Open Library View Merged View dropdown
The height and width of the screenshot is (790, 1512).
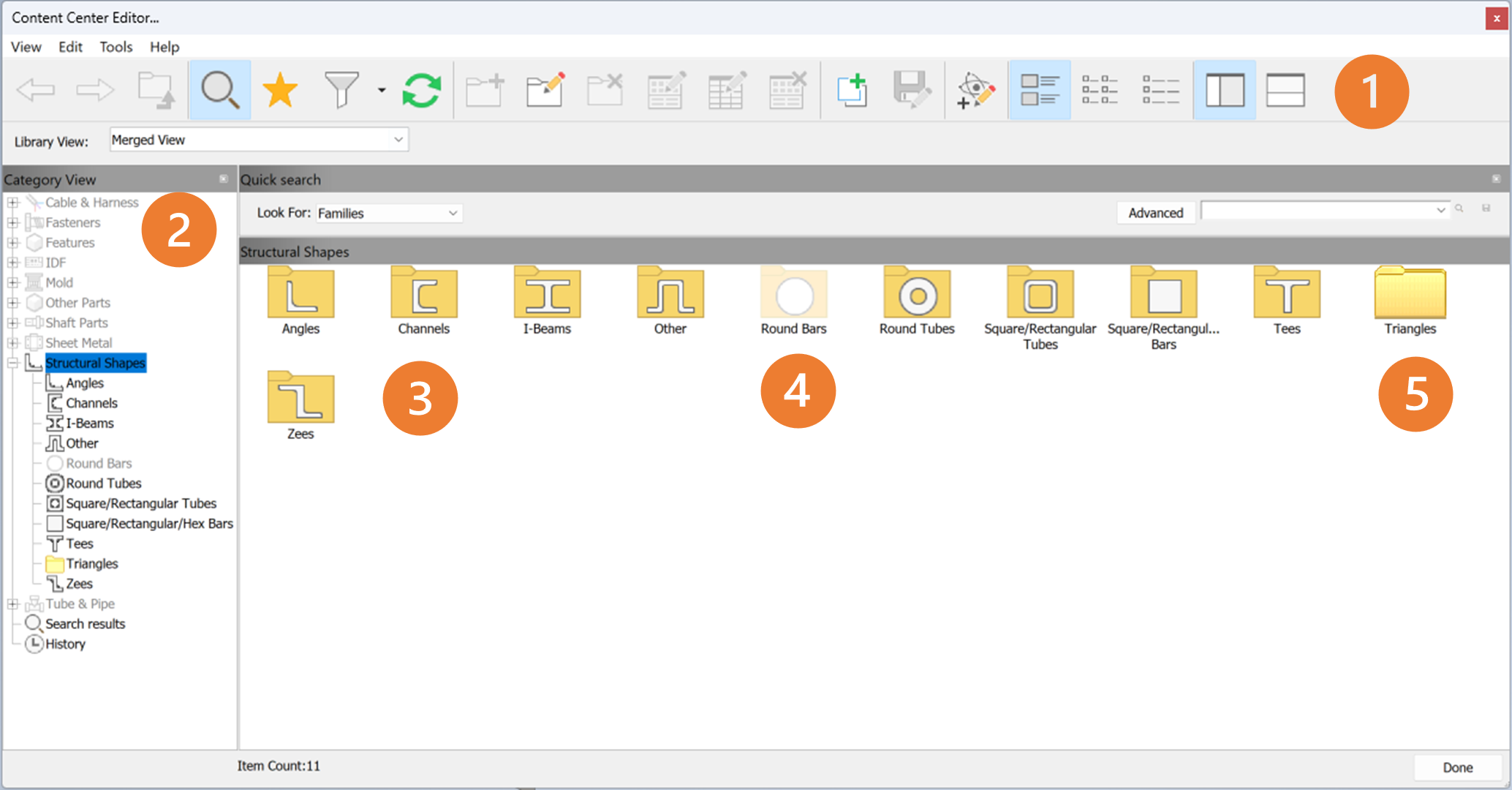click(x=259, y=140)
